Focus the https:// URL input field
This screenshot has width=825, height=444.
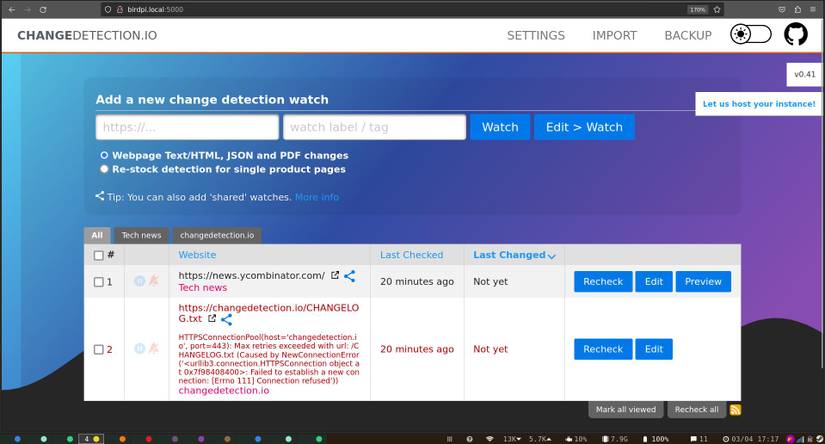(187, 127)
